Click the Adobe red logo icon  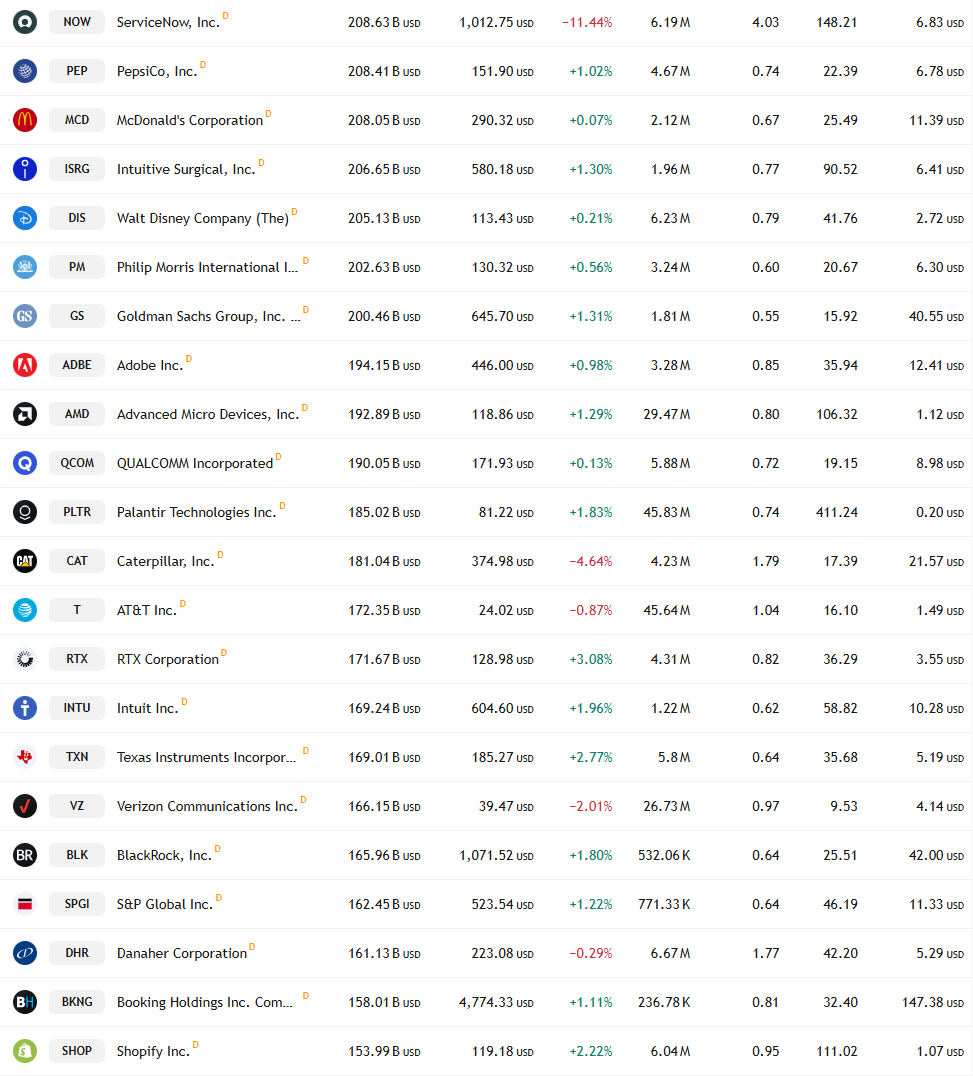point(25,365)
